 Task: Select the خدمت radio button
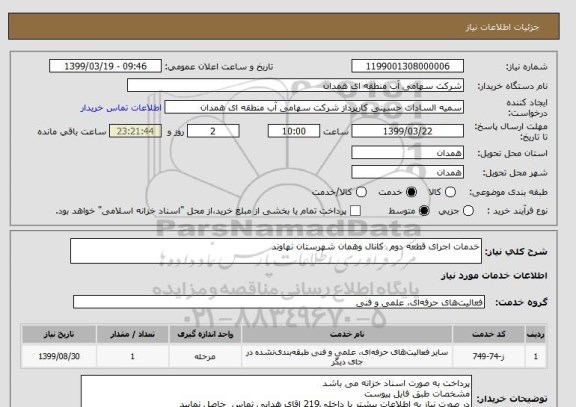pyautogui.click(x=411, y=192)
